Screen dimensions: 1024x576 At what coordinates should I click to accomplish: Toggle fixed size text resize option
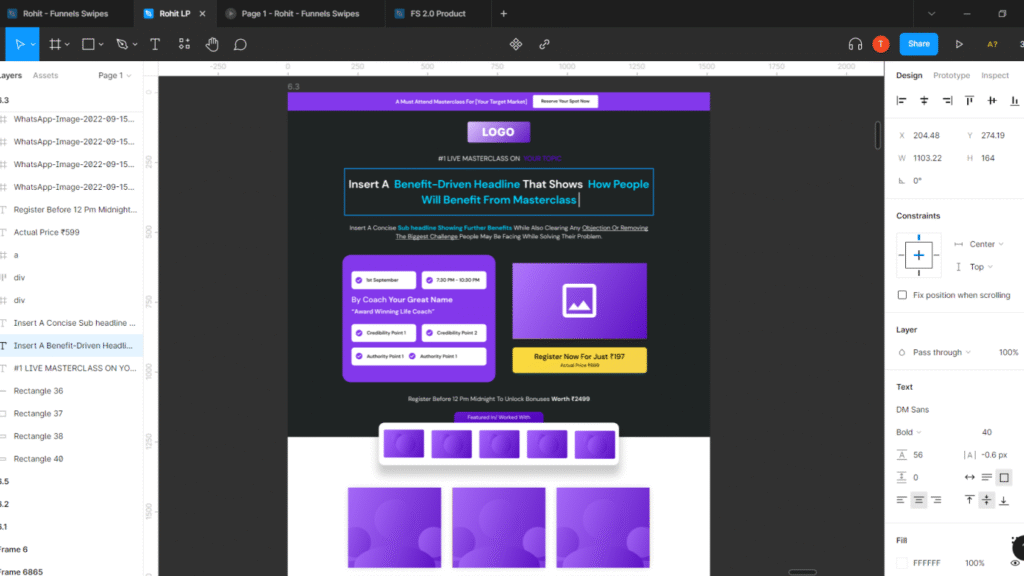[1004, 477]
